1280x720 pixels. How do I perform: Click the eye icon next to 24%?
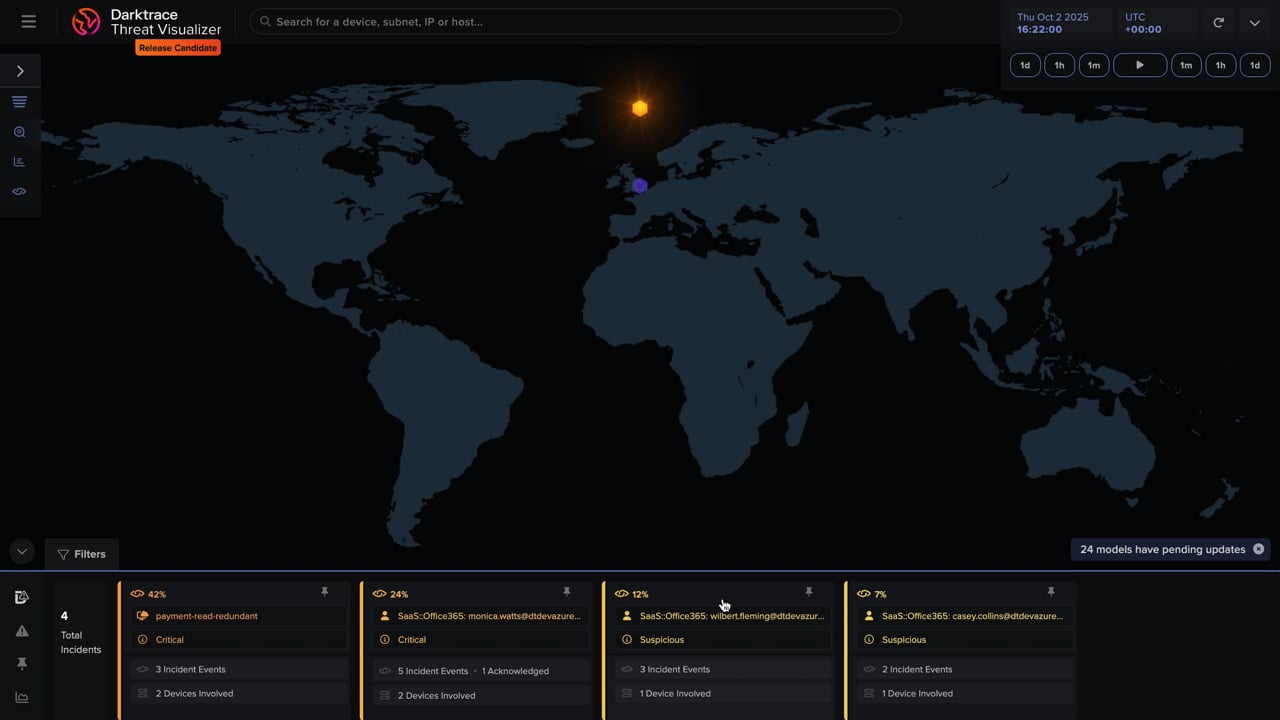pos(380,594)
